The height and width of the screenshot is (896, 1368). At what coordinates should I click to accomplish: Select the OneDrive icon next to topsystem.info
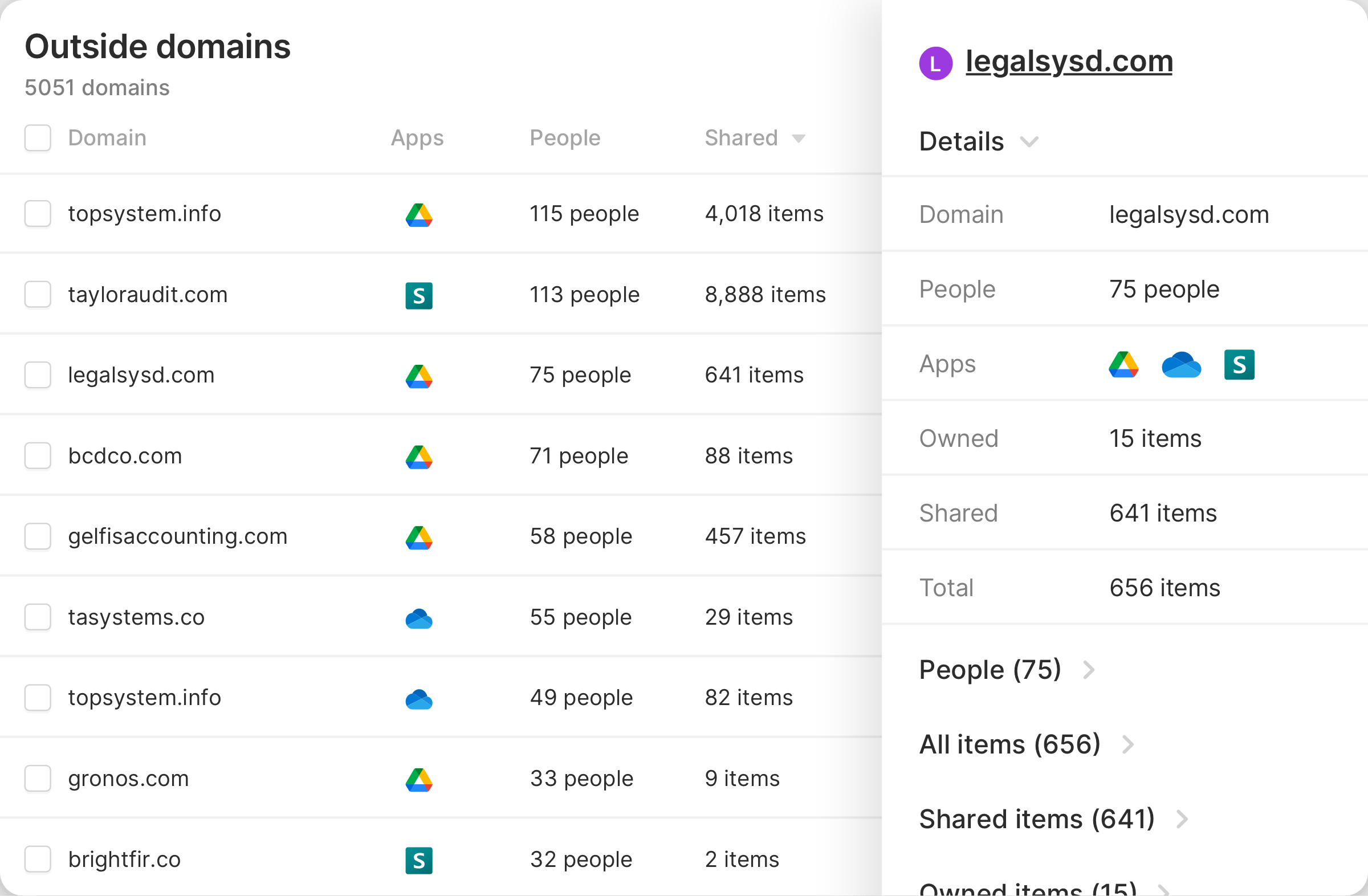(418, 698)
